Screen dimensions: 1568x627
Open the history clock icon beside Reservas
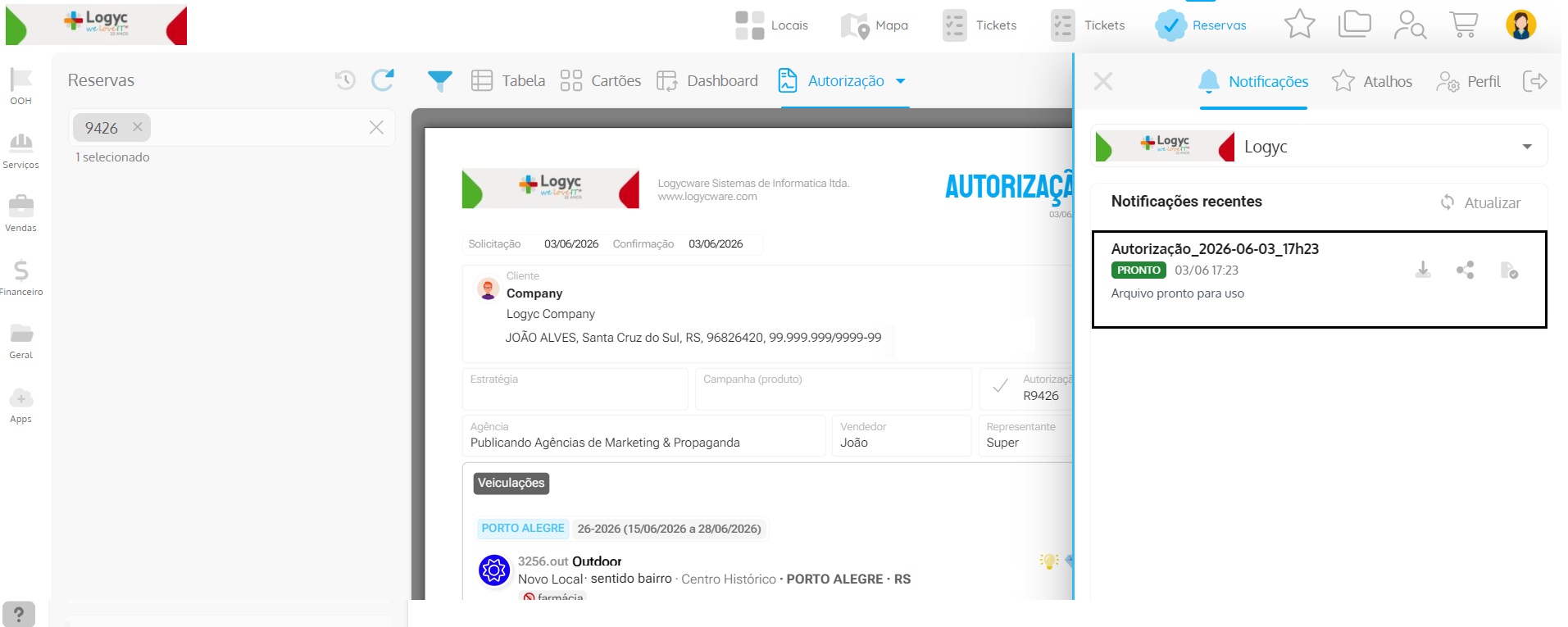point(345,80)
